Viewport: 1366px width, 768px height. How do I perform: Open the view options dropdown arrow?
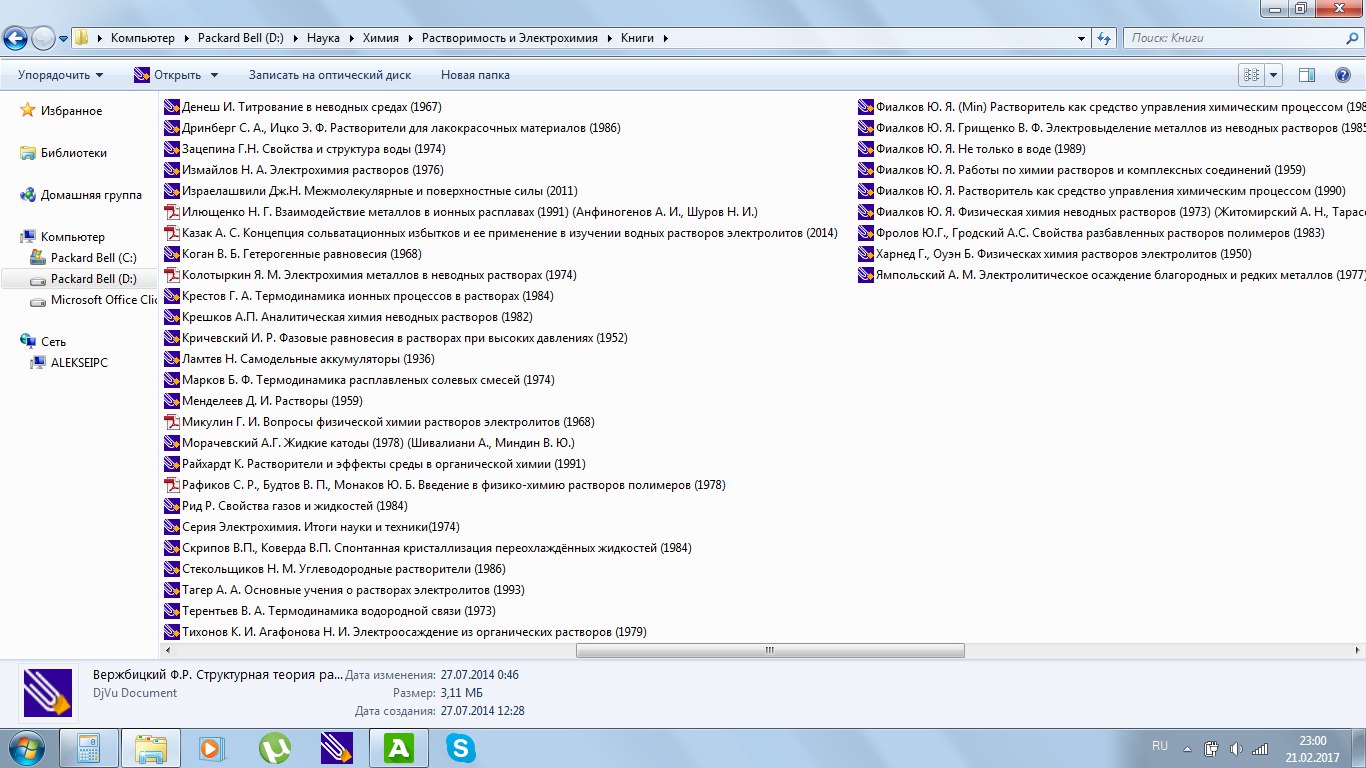coord(1274,75)
